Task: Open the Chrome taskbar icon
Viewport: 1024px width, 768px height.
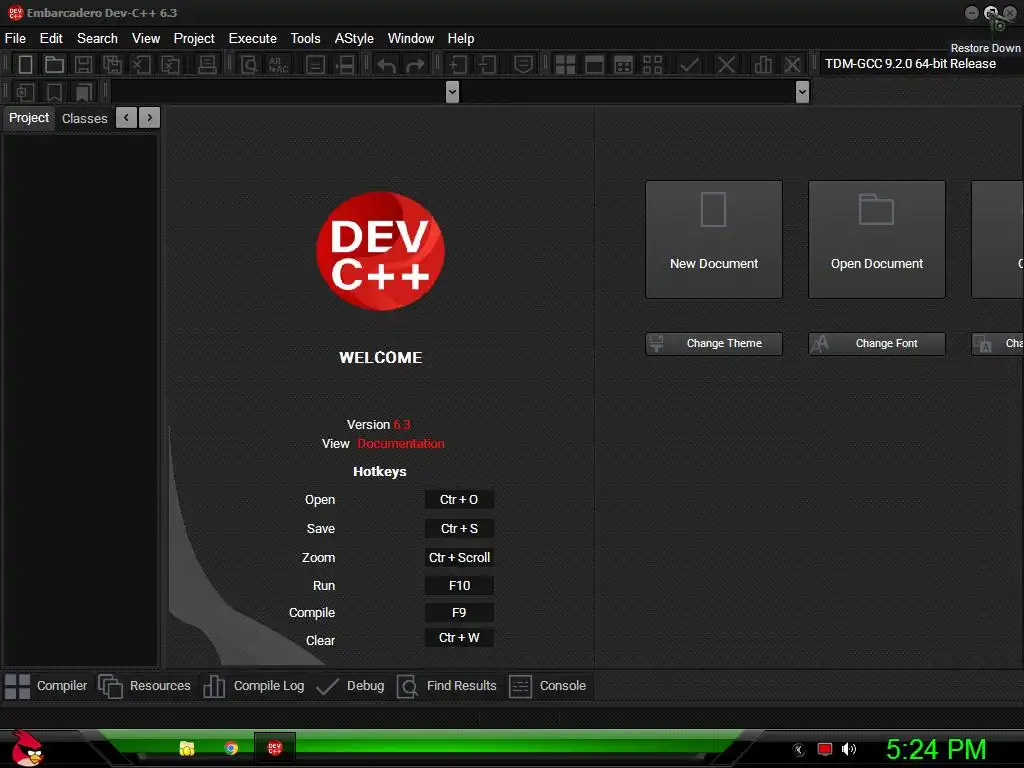Action: (231, 748)
